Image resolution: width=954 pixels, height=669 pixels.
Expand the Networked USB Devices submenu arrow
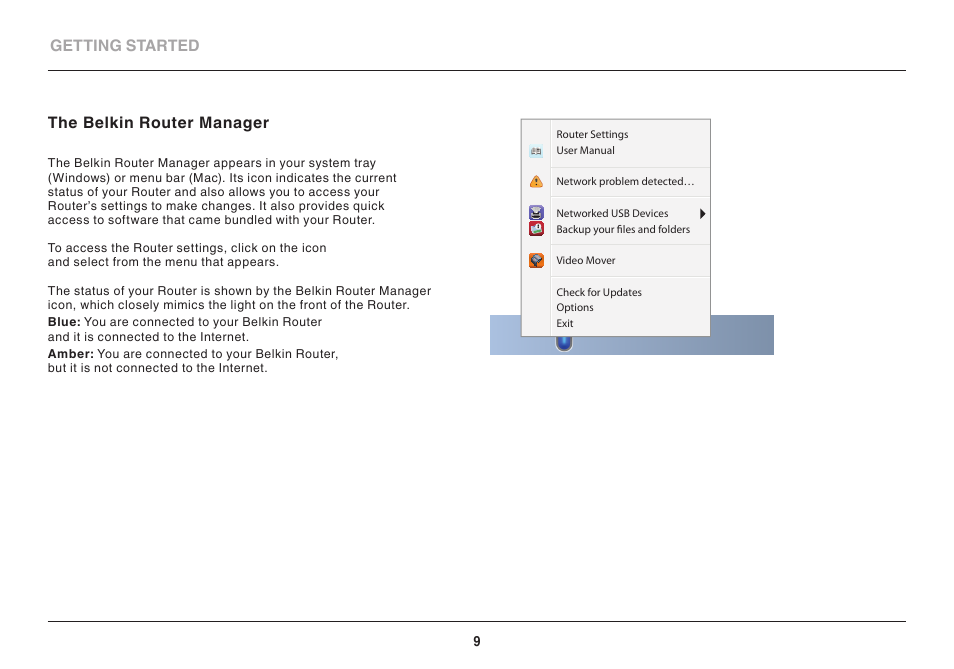click(702, 213)
